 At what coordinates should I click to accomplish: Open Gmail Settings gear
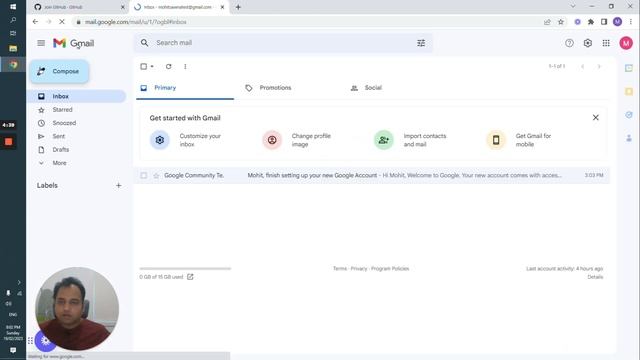[x=587, y=43]
